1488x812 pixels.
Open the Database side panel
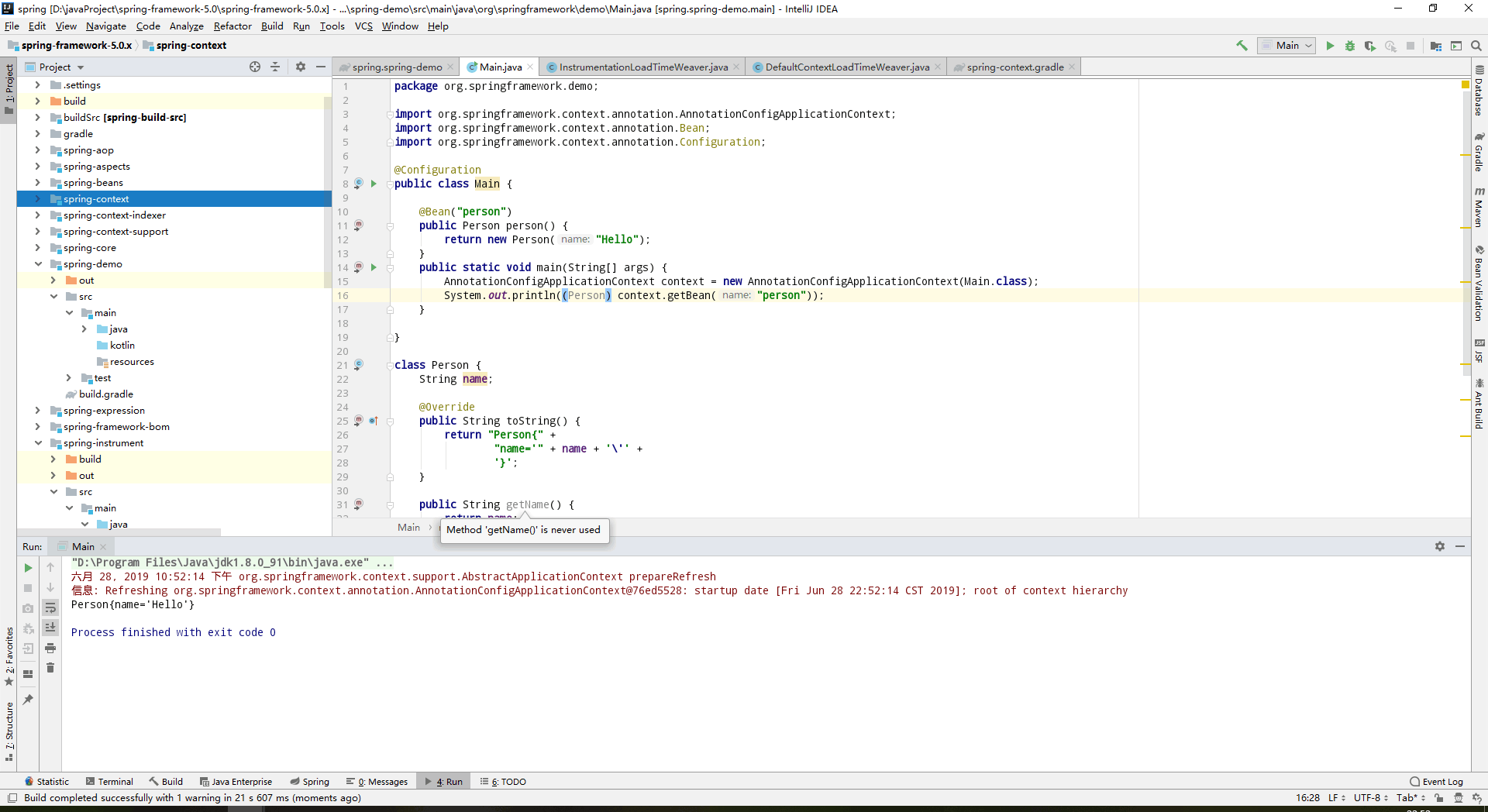[x=1479, y=91]
